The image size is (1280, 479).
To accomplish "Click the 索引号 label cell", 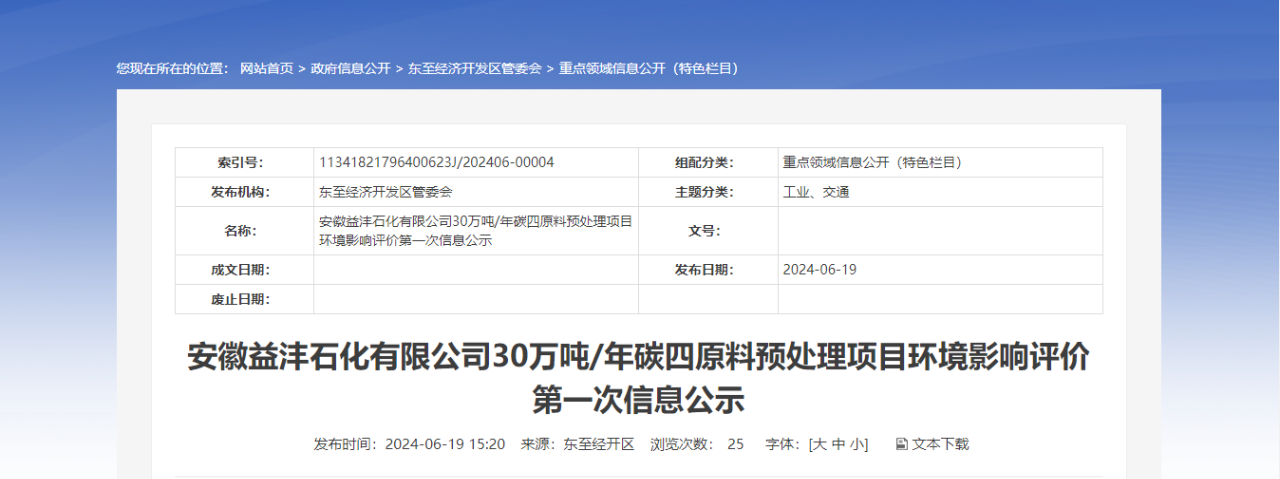I will pyautogui.click(x=245, y=163).
